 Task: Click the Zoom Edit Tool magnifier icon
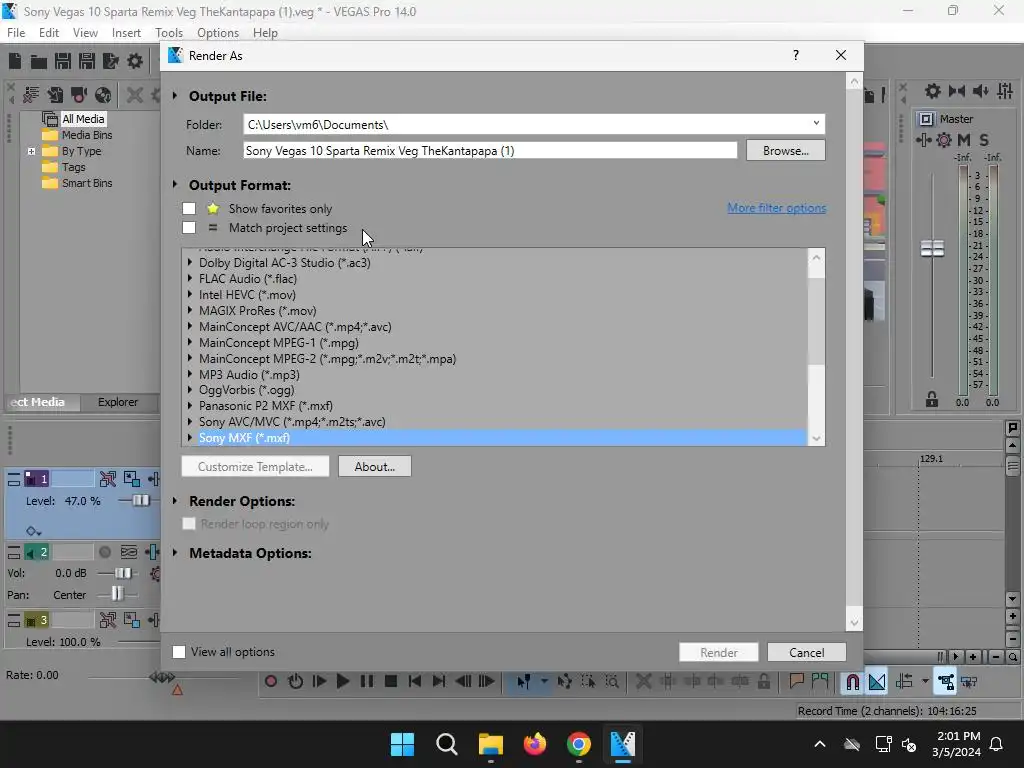[612, 681]
